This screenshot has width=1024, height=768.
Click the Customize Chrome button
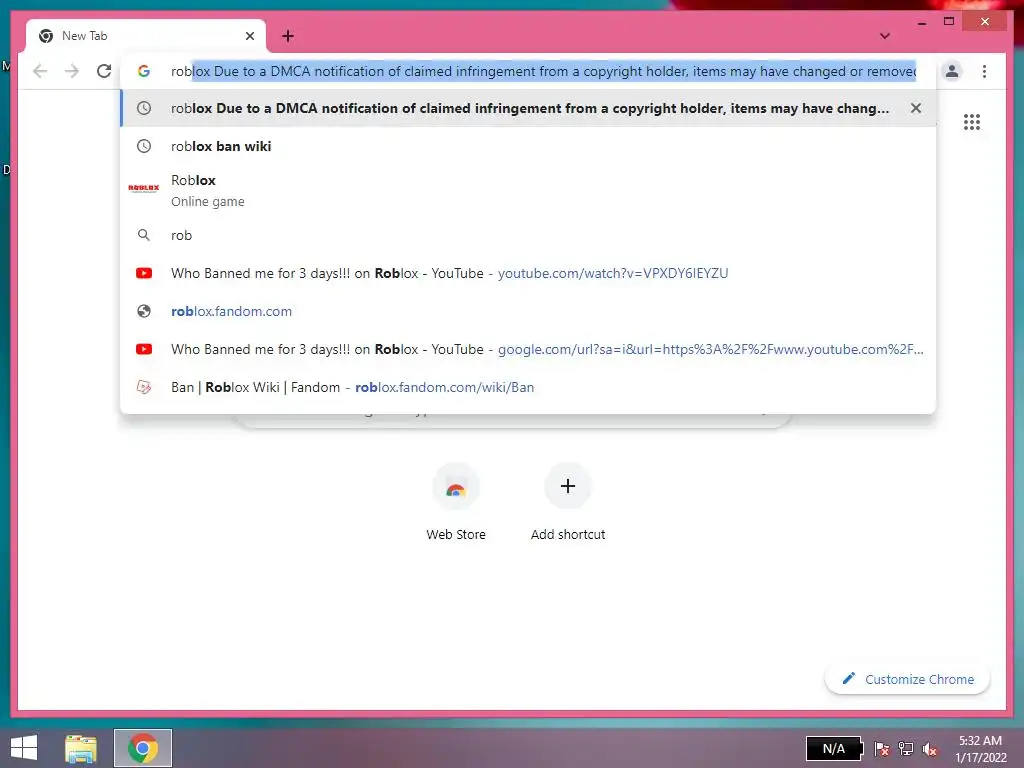coord(908,679)
